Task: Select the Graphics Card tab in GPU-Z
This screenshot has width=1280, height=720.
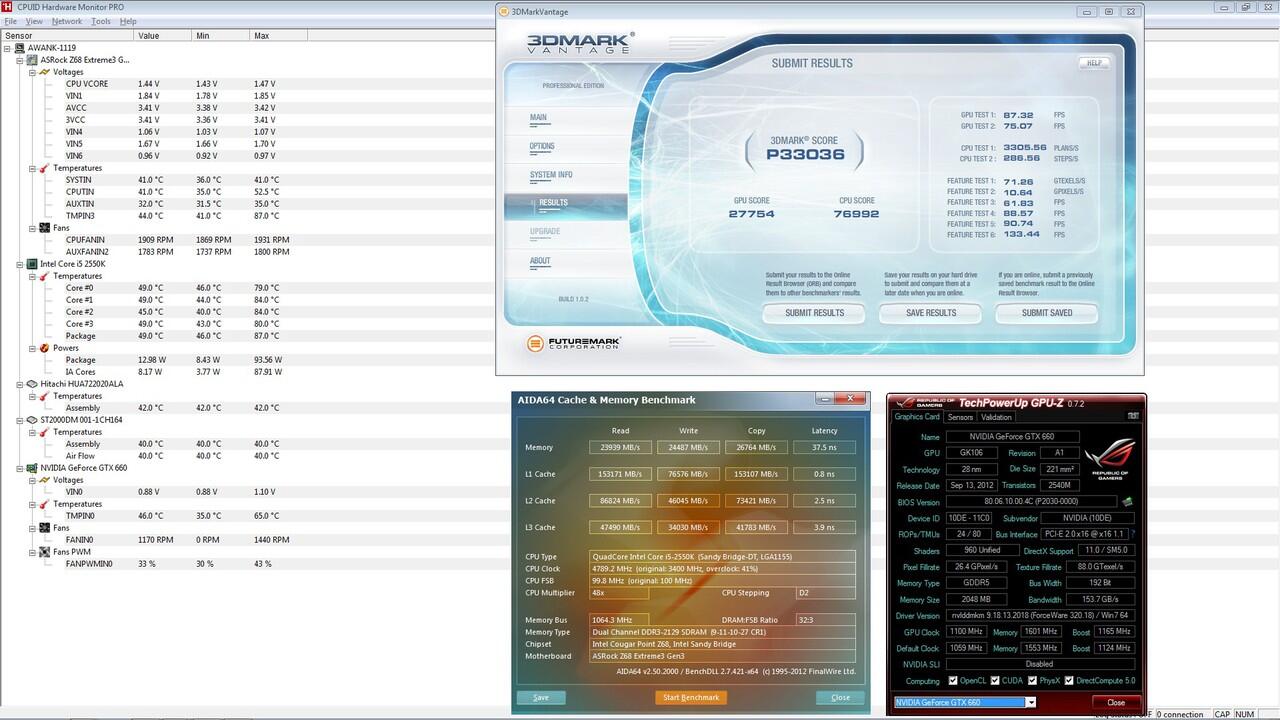Action: [917, 417]
